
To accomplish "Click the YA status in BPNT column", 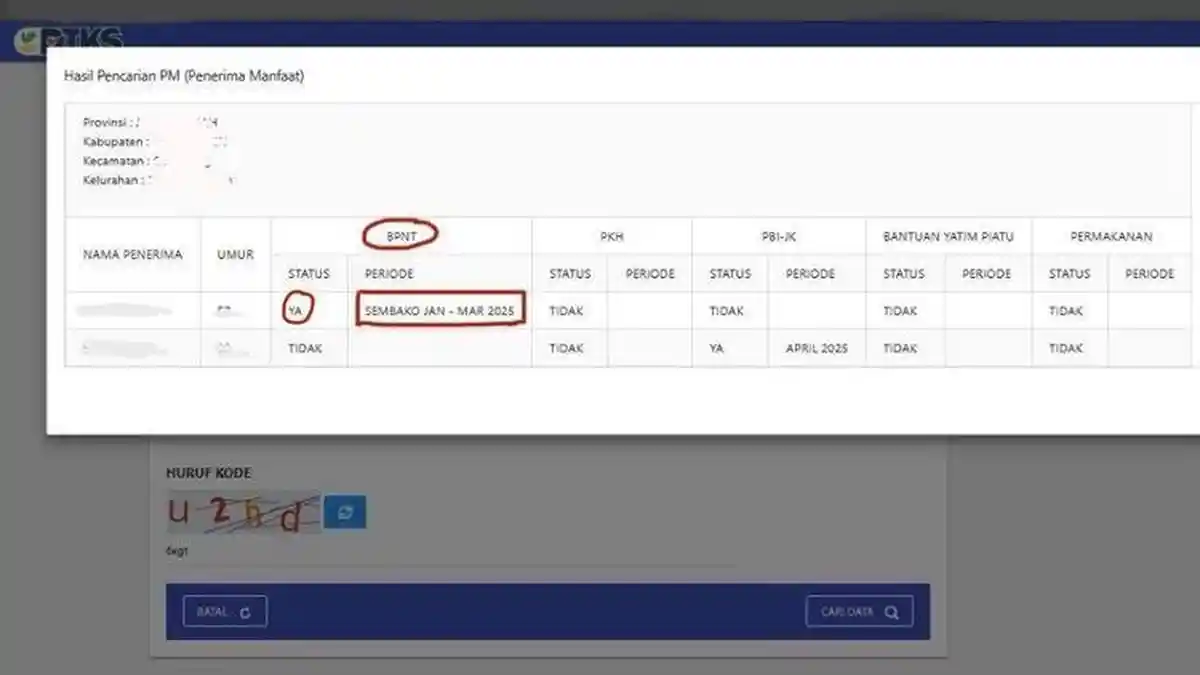I will tap(295, 311).
